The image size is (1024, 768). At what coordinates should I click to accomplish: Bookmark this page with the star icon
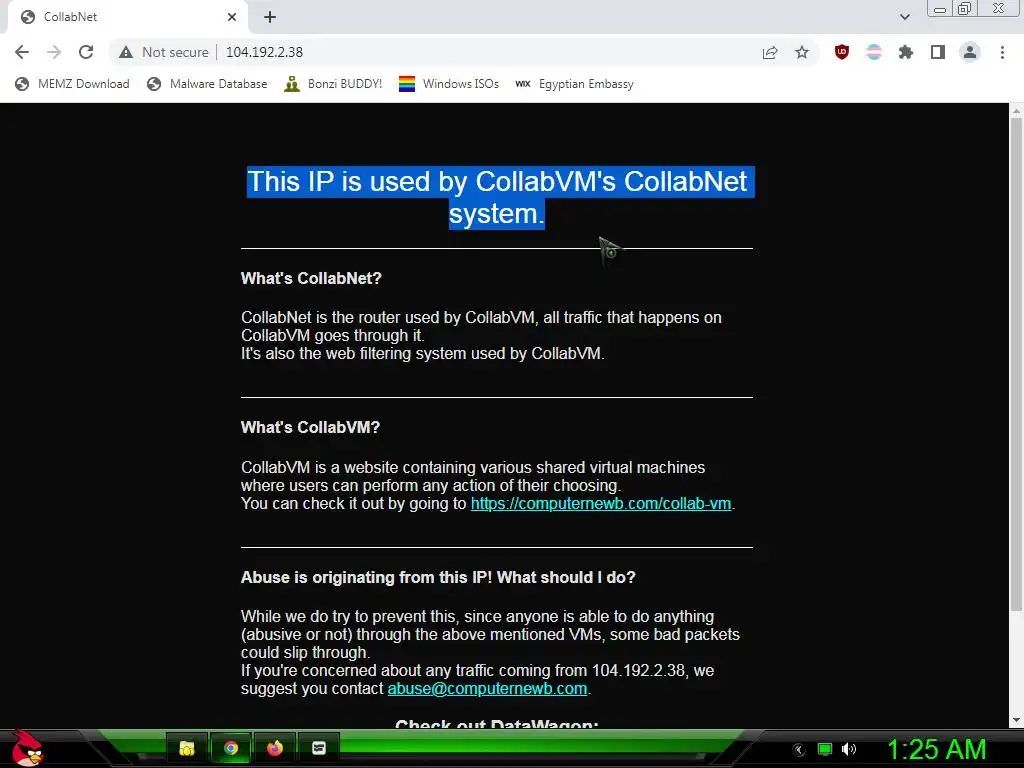[802, 52]
